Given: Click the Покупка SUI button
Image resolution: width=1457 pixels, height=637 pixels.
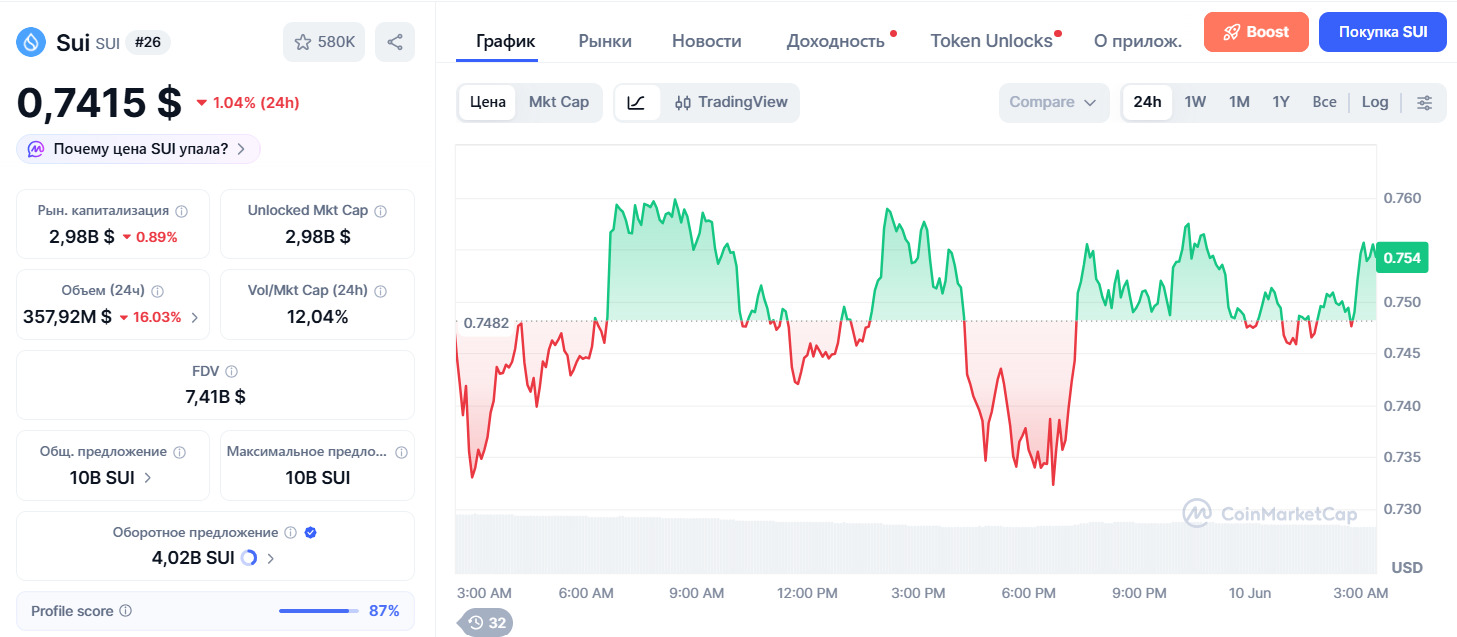Looking at the screenshot, I should 1383,31.
